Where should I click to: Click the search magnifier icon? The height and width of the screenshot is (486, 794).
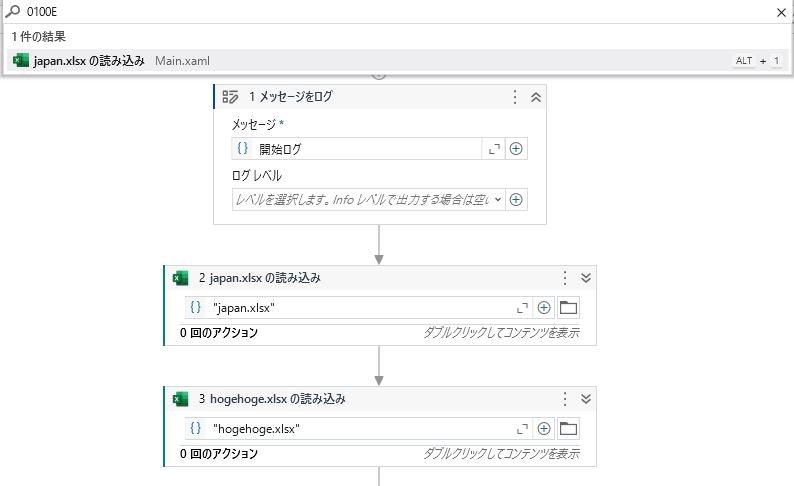coord(12,11)
